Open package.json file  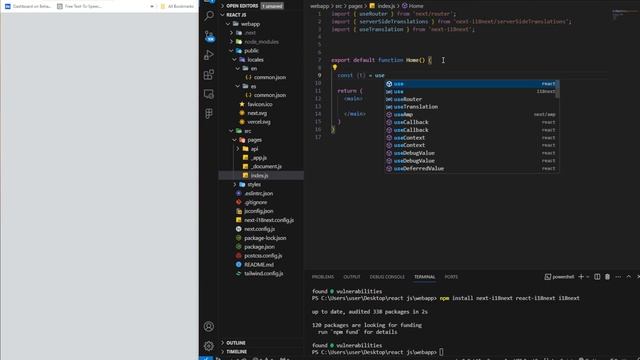[x=259, y=247]
